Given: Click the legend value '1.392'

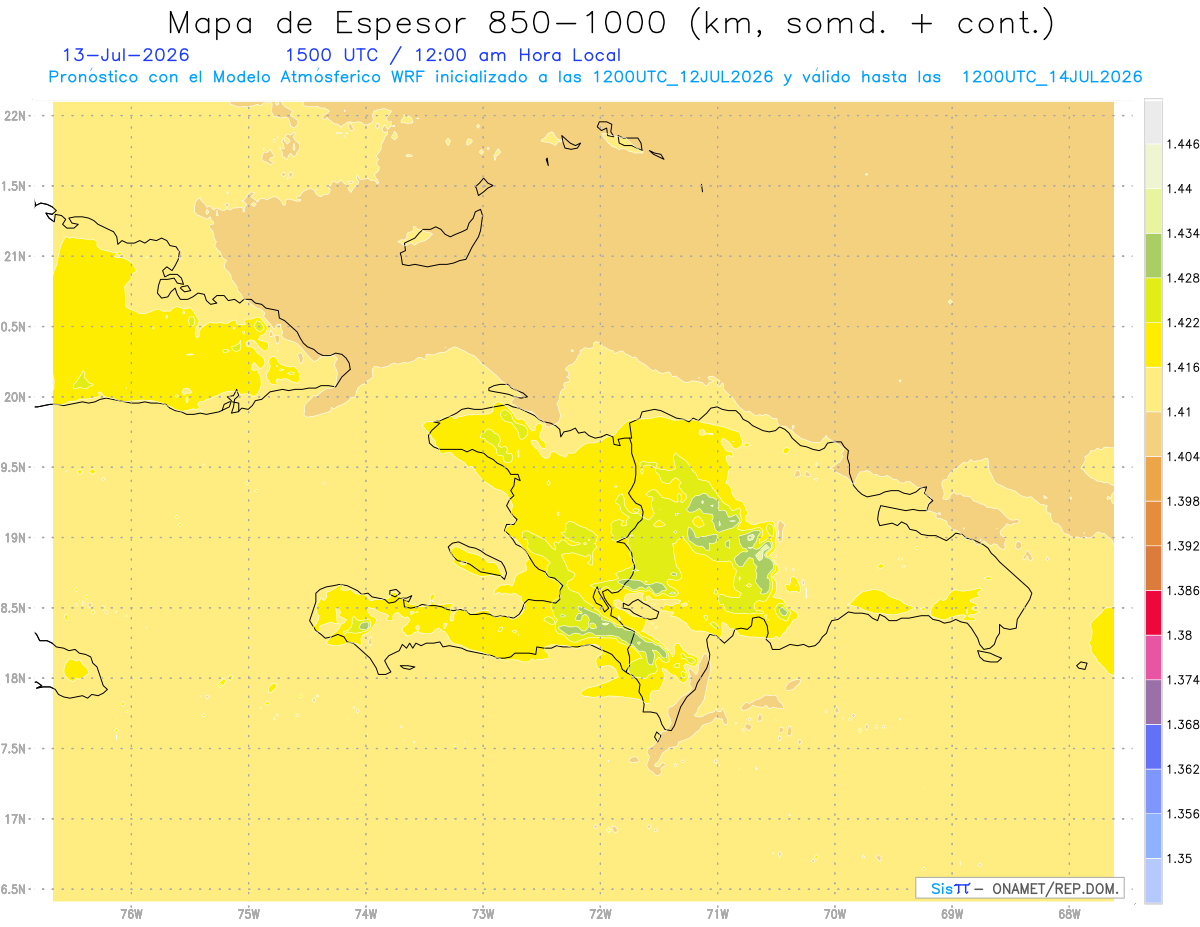Looking at the screenshot, I should pyautogui.click(x=1183, y=546).
